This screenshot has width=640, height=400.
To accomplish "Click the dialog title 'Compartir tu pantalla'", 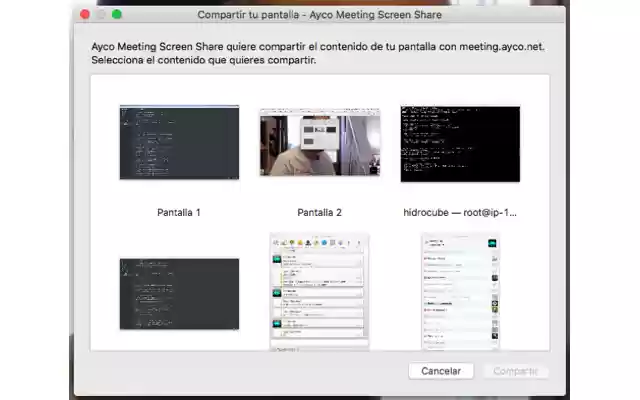I will click(x=248, y=15).
